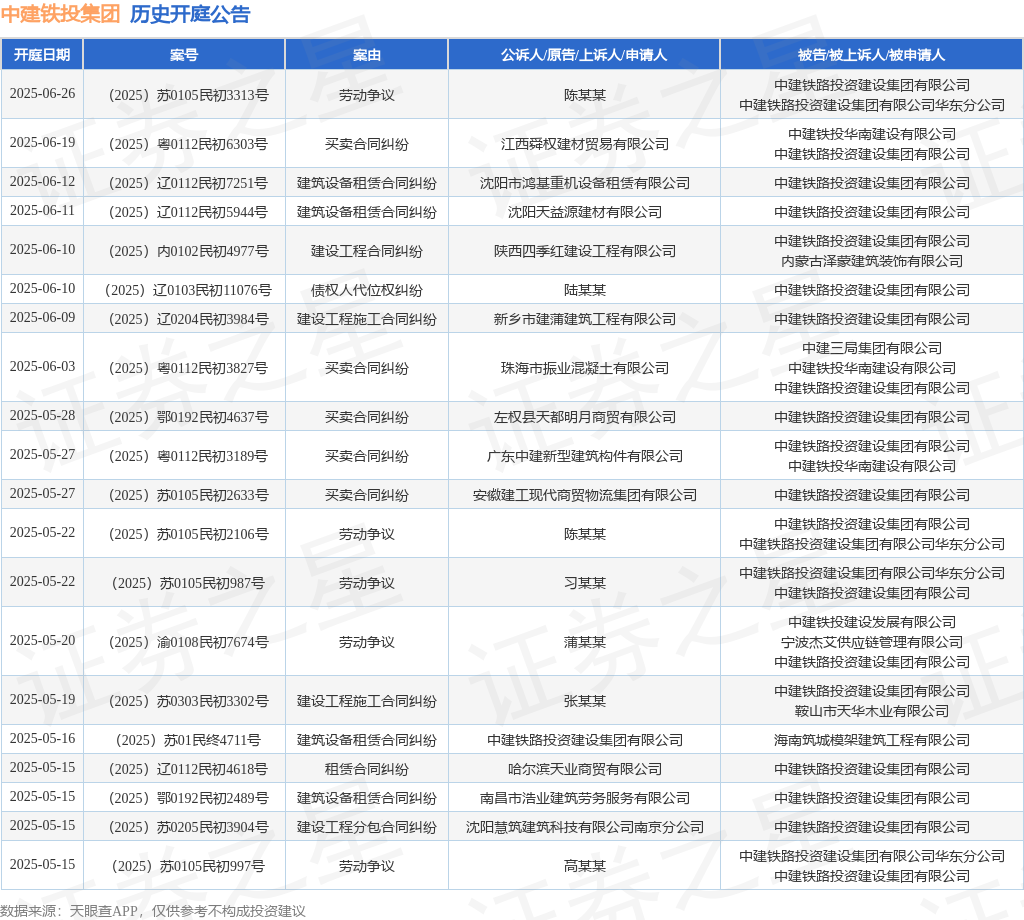
Task: Click date cell 2025-06-09
Action: tap(42, 317)
